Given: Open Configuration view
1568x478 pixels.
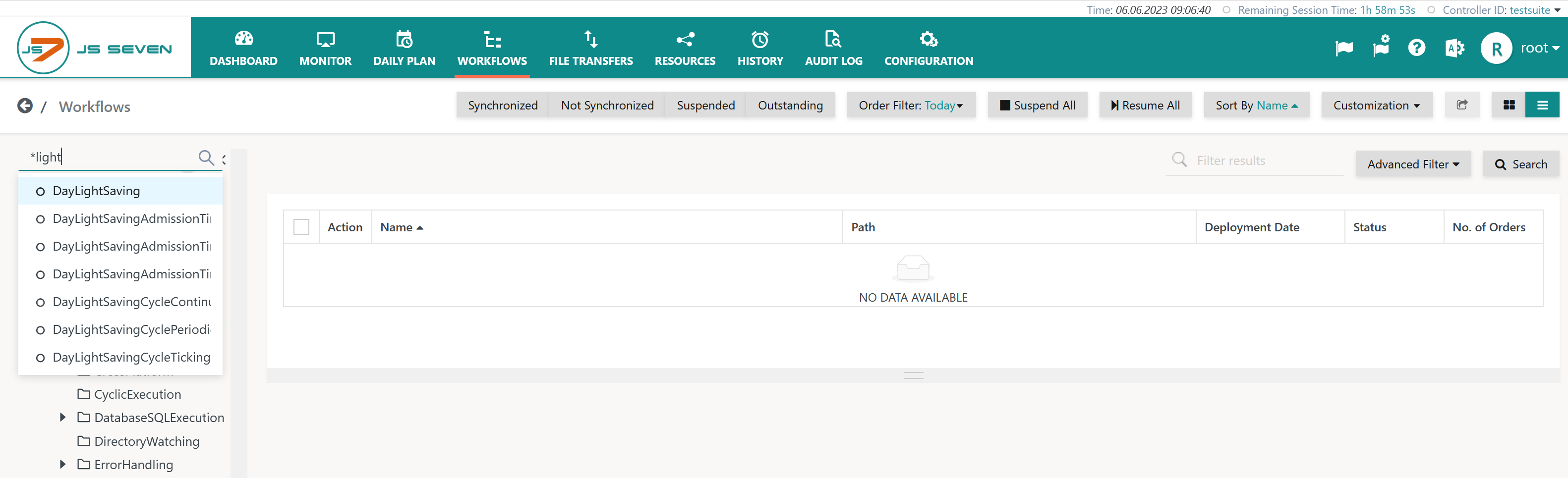Looking at the screenshot, I should pos(929,48).
